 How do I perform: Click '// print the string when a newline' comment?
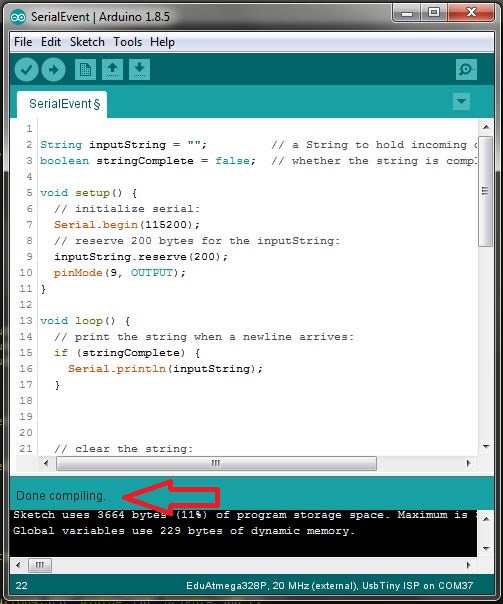[x=204, y=337]
